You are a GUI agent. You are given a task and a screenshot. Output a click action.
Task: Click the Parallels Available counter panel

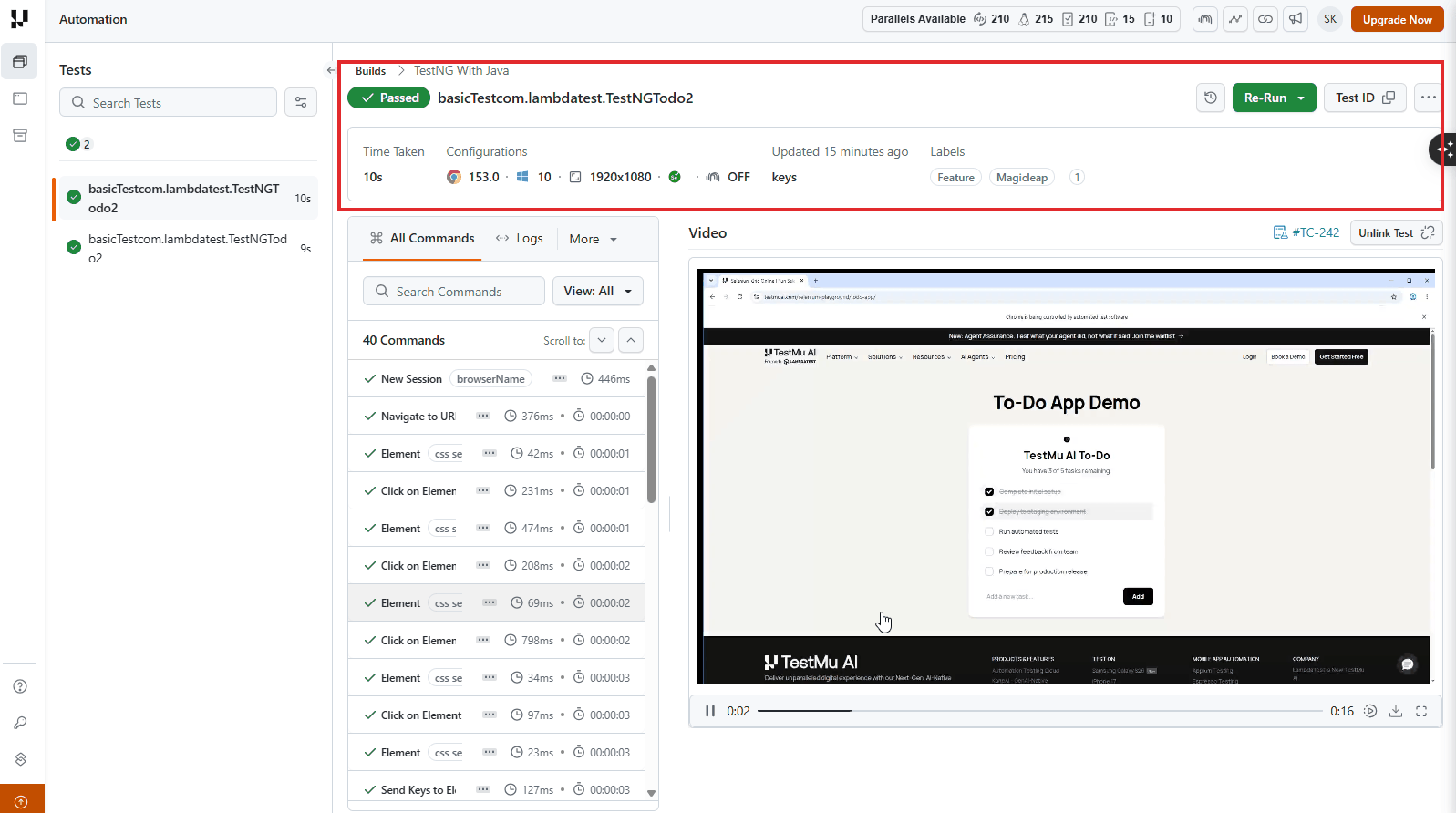(x=1022, y=19)
